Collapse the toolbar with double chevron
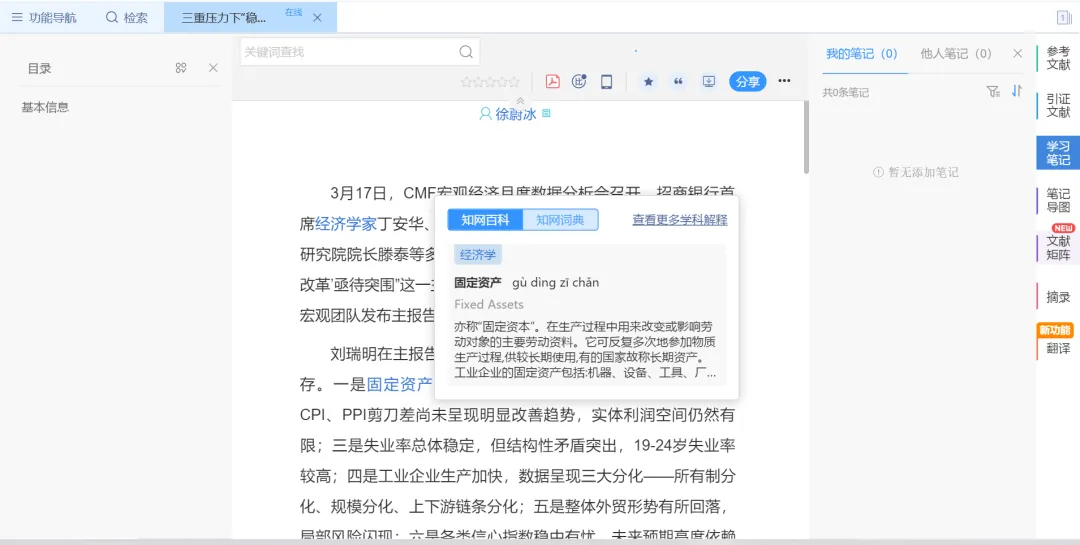 [520, 101]
